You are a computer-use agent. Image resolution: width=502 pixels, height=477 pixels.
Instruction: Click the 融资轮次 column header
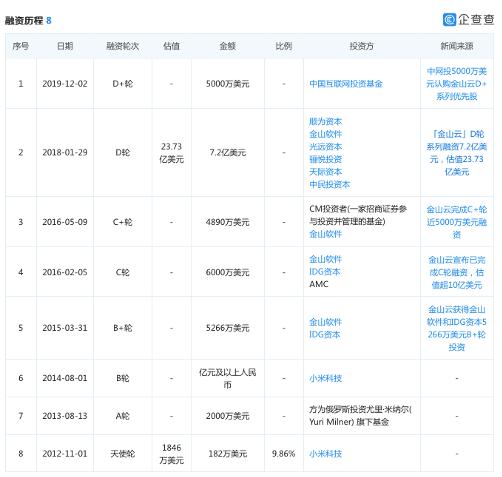[122, 46]
